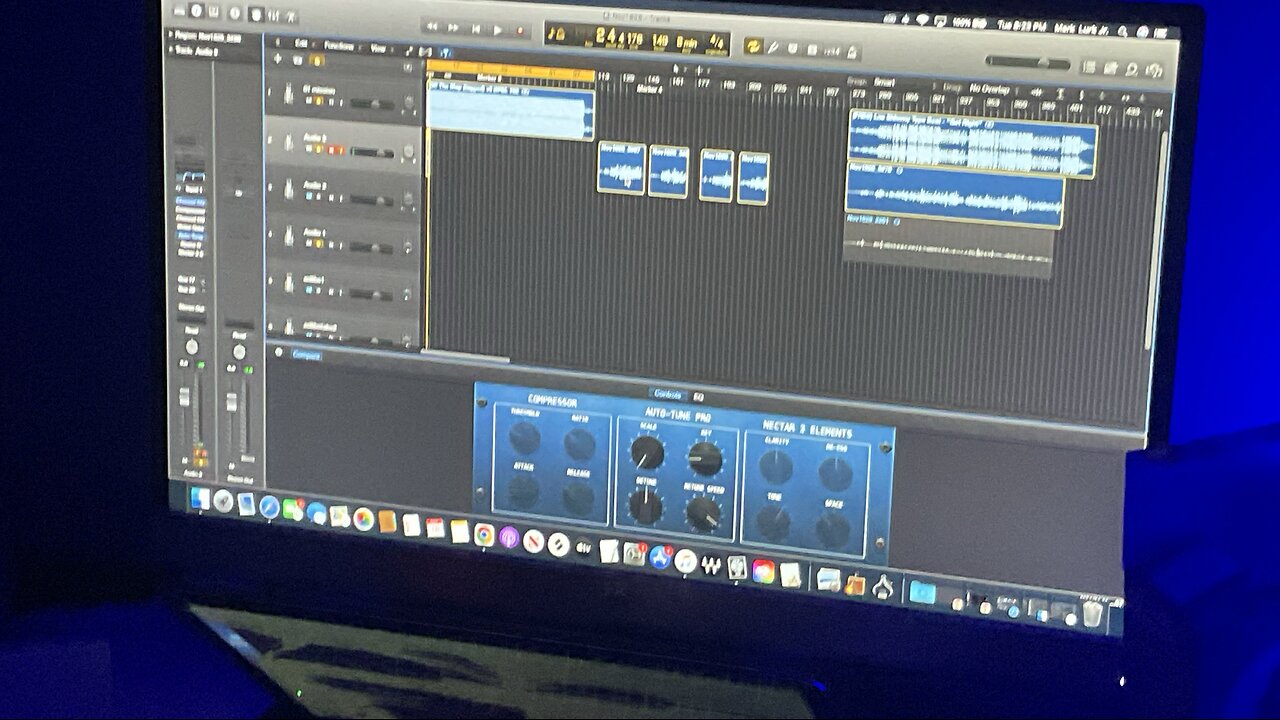Open App Store from the Dock
The width and height of the screenshot is (1280, 720).
tap(660, 557)
